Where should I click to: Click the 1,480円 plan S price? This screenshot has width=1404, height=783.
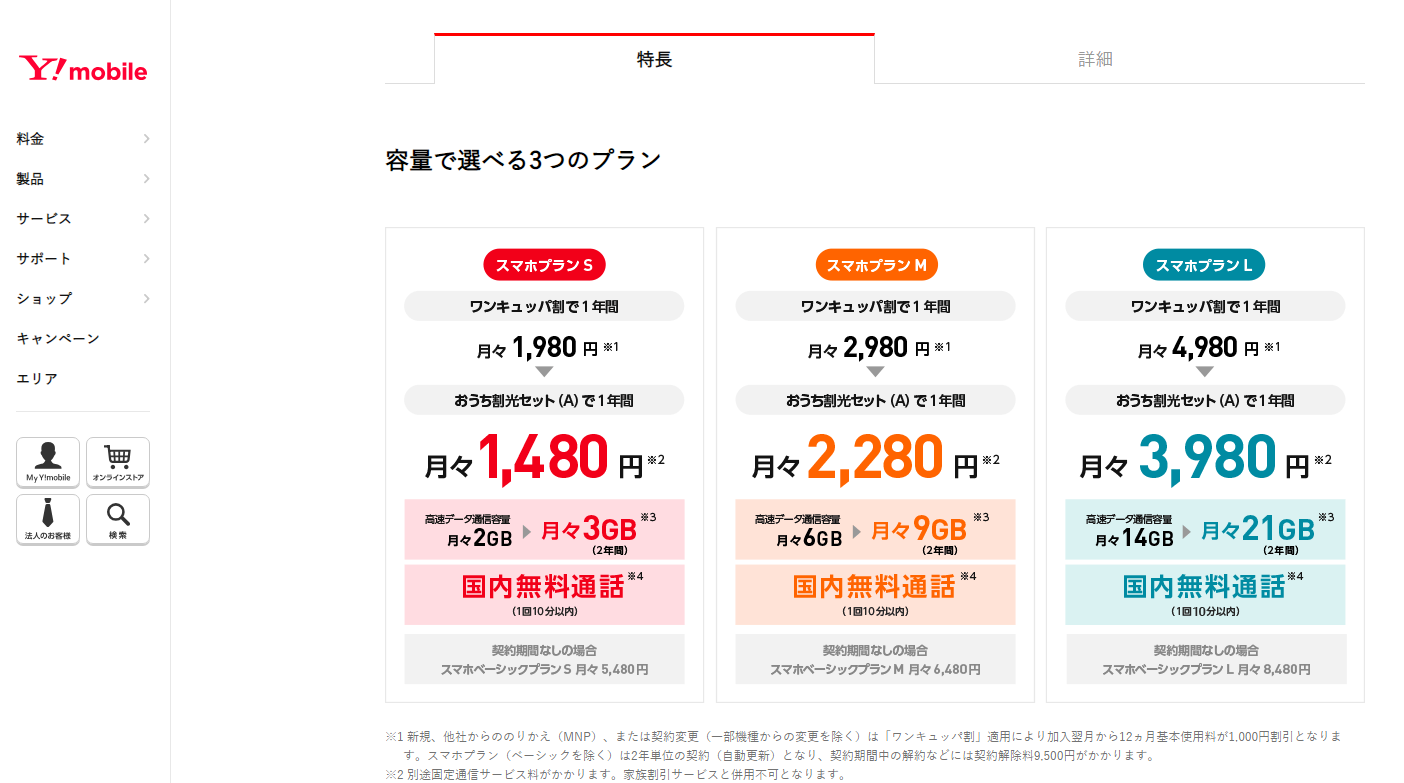coord(544,459)
